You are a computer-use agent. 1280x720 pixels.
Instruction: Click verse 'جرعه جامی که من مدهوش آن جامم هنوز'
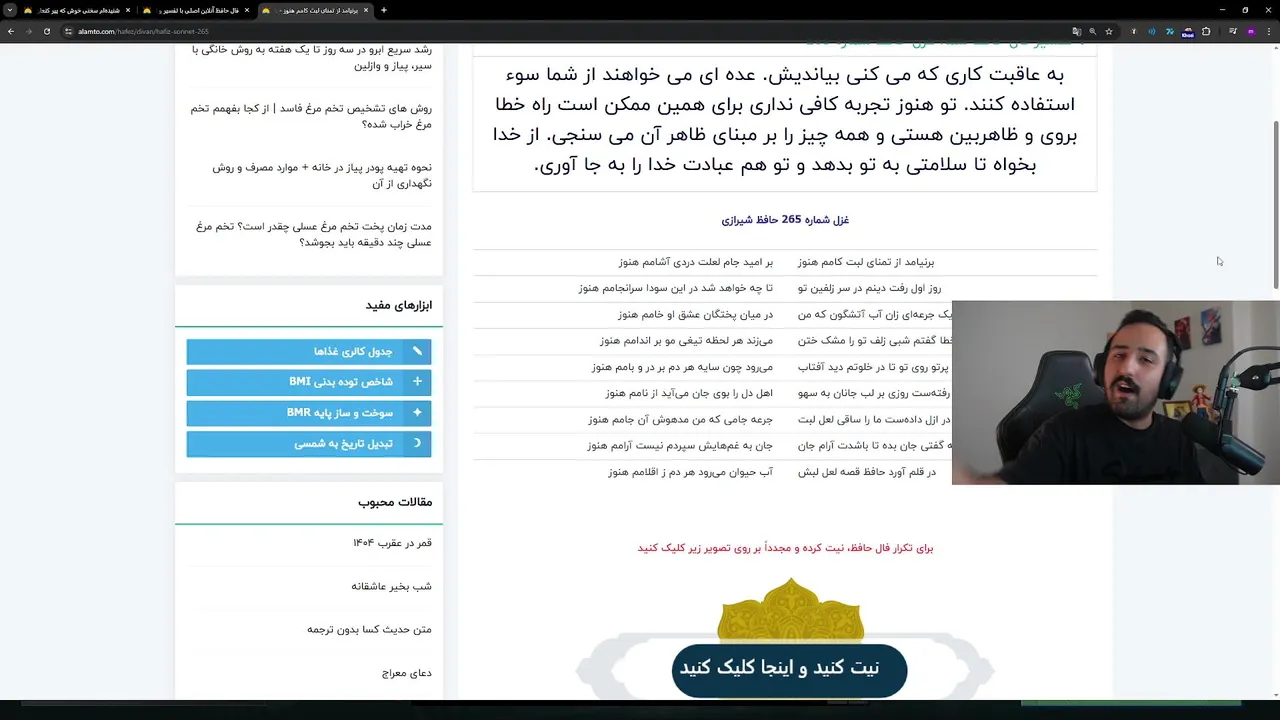[680, 420]
